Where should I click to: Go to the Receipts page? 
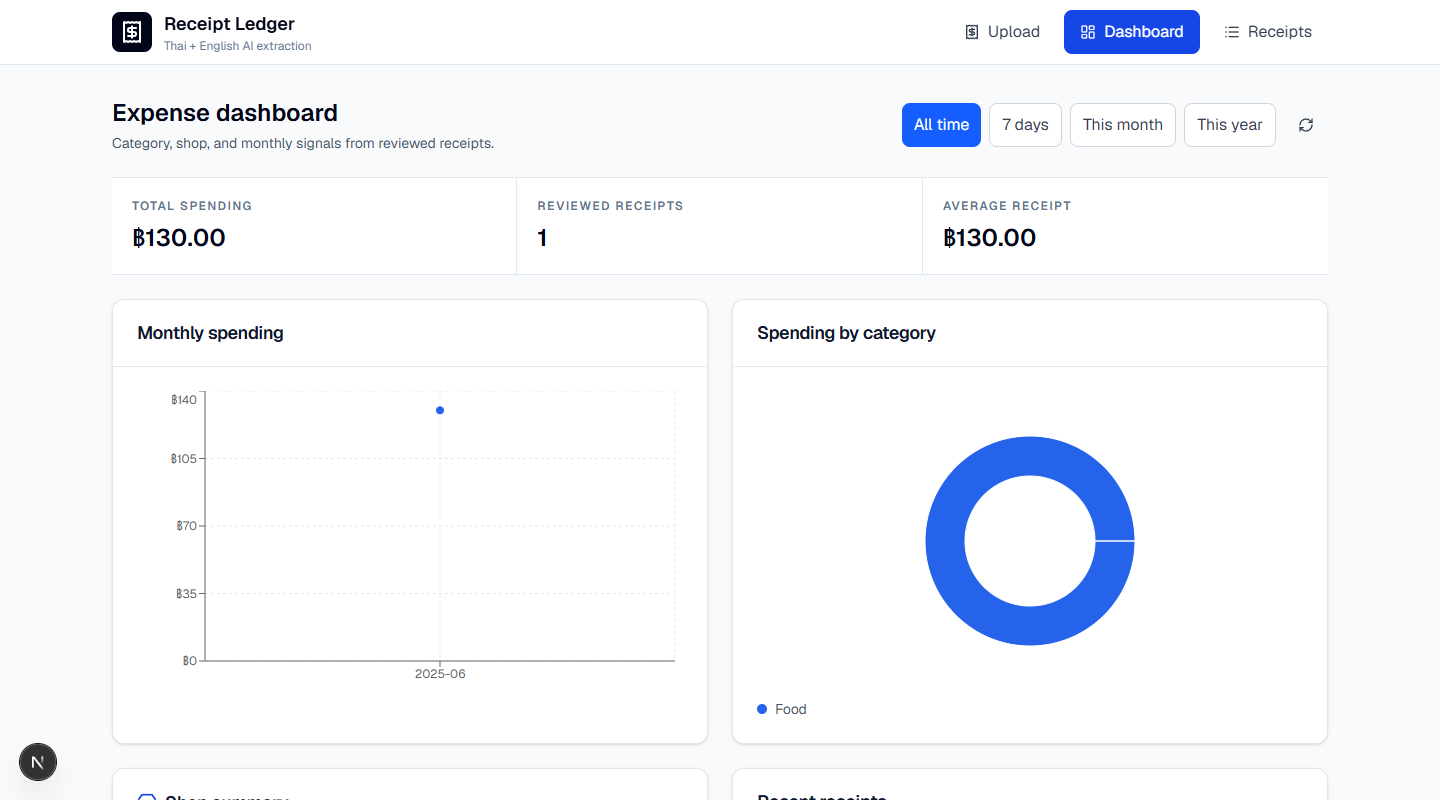pyautogui.click(x=1268, y=32)
